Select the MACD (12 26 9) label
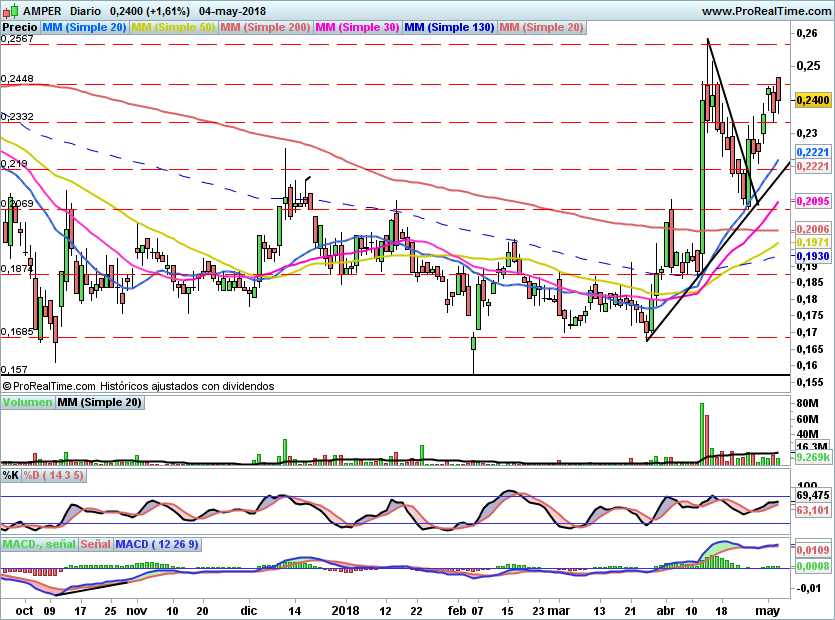This screenshot has width=835, height=620. pos(157,544)
